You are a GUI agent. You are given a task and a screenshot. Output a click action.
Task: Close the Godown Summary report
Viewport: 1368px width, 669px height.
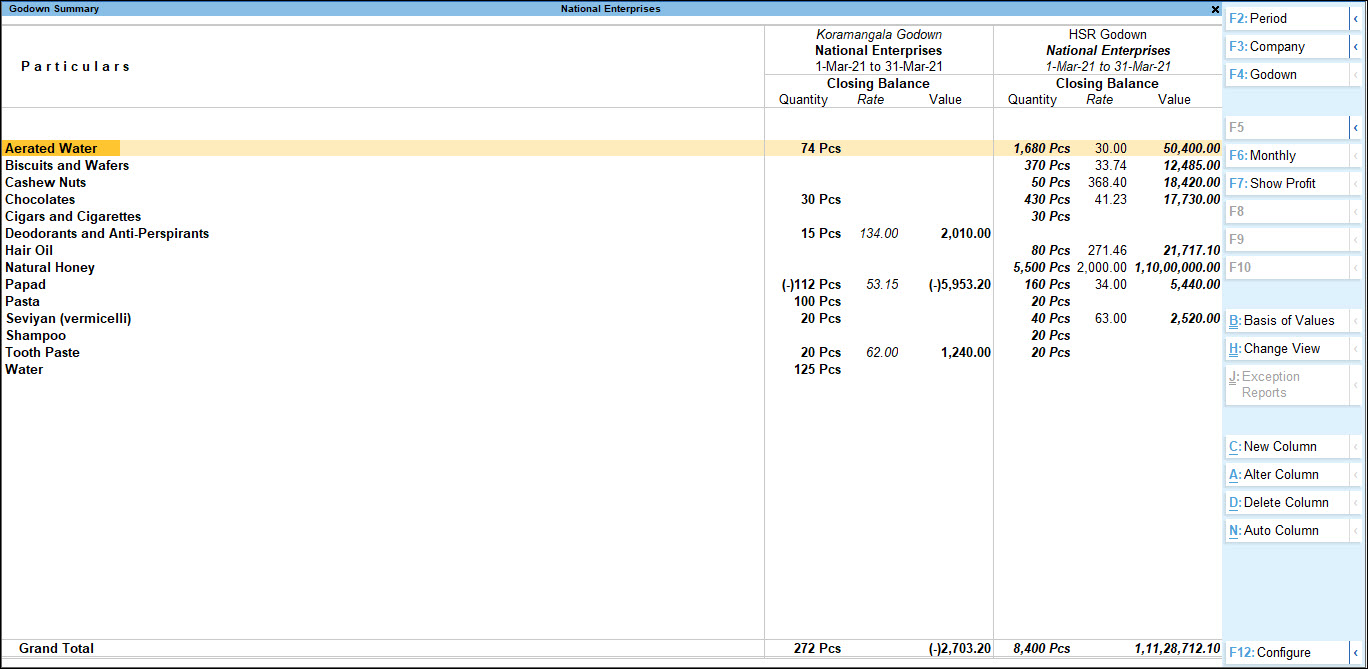(1215, 8)
